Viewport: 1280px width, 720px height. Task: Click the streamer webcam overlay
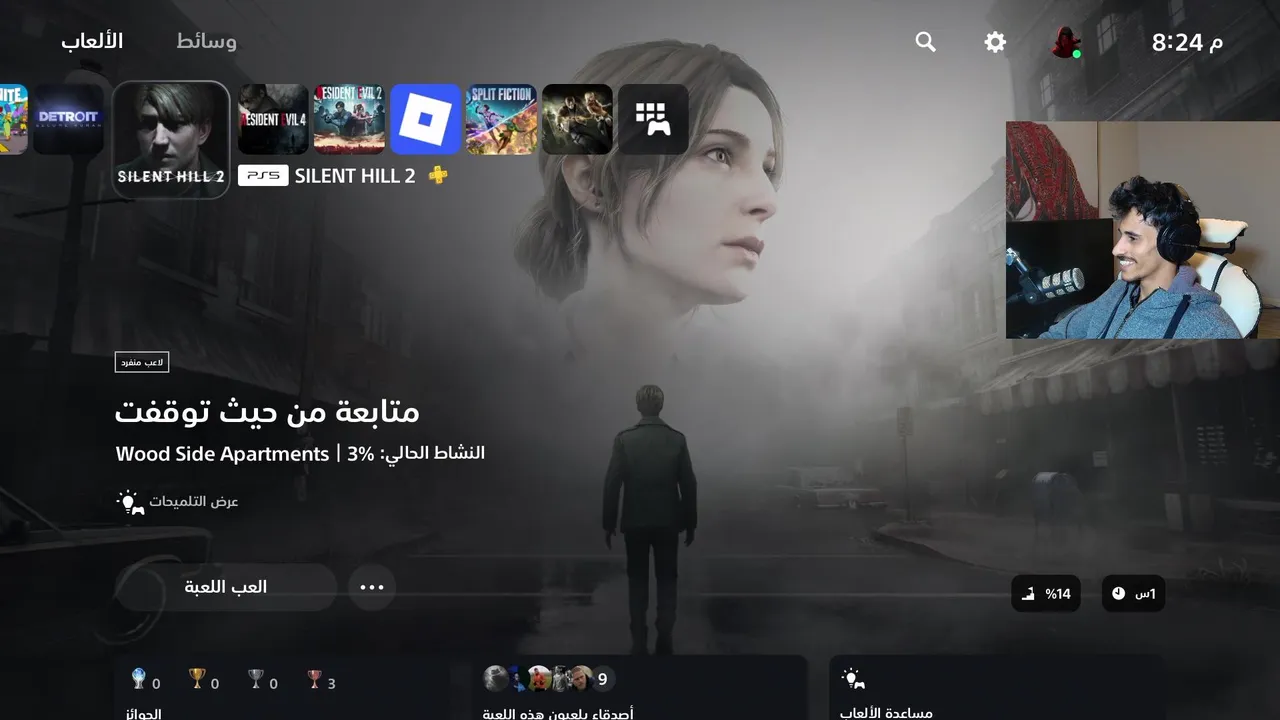[x=1143, y=230]
